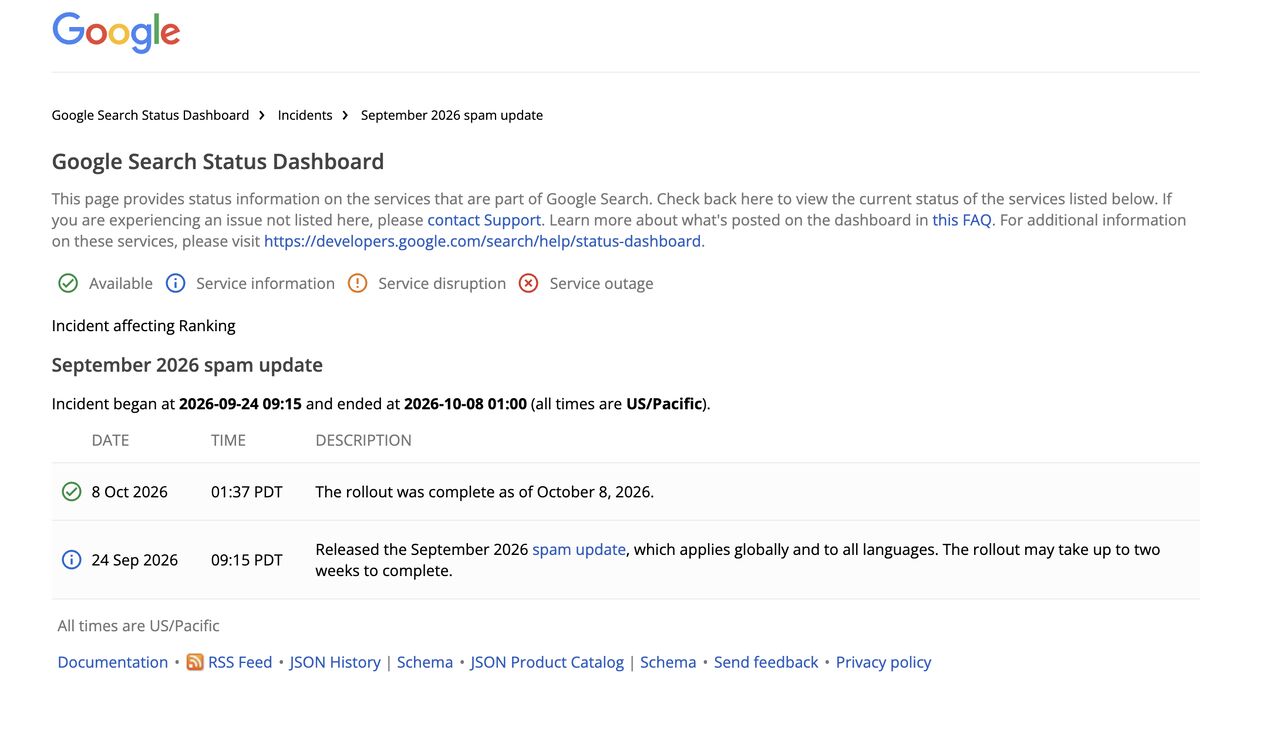This screenshot has height=754, width=1280.
Task: Open Schema link next to JSON History
Action: tap(425, 662)
